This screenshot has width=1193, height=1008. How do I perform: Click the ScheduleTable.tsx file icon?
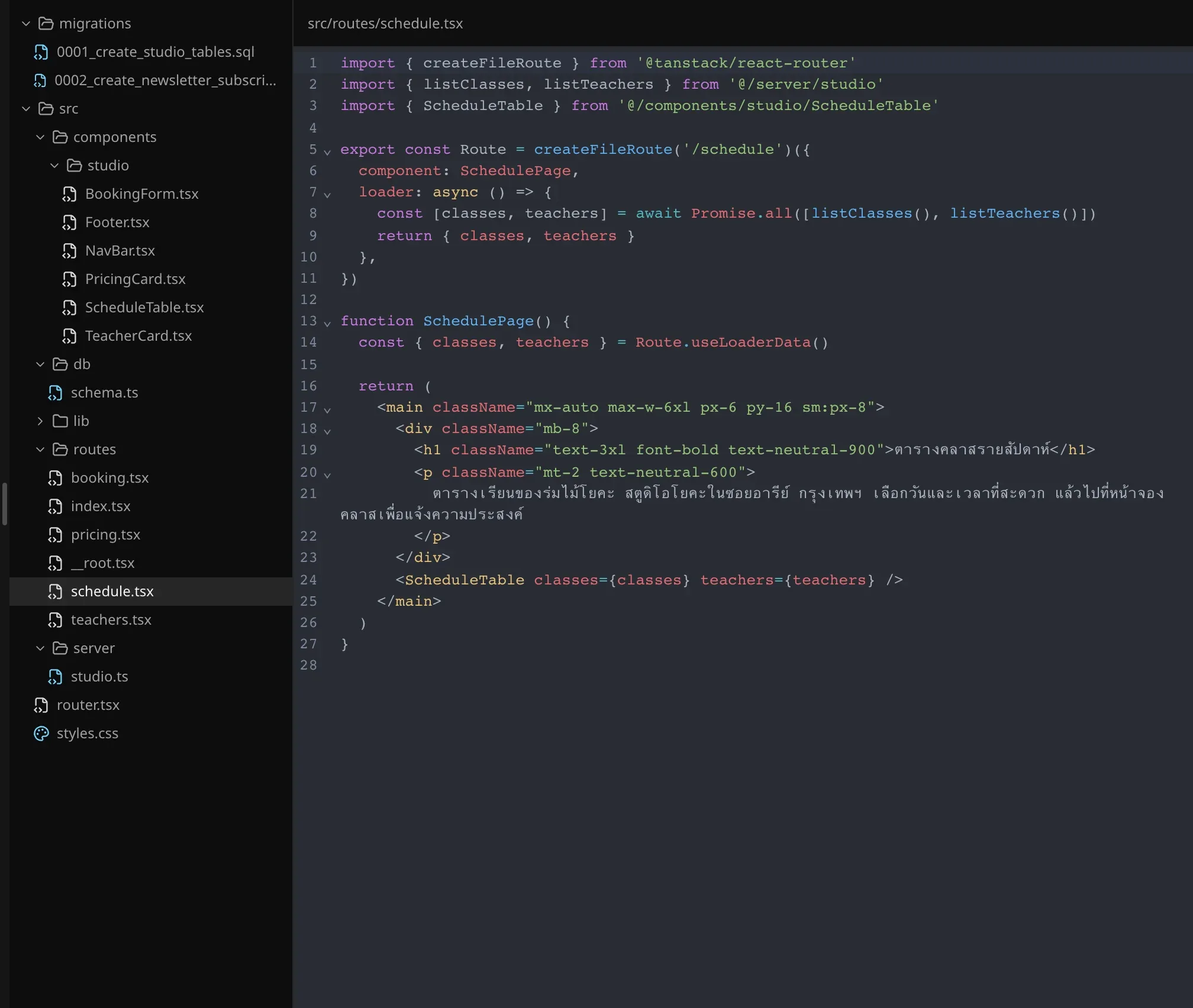point(69,308)
